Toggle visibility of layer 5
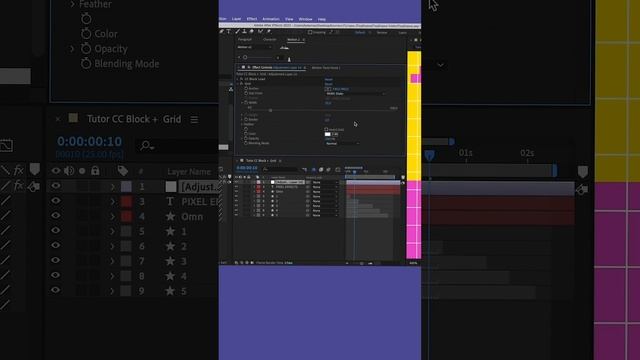The height and width of the screenshot is (360, 640). 56,230
